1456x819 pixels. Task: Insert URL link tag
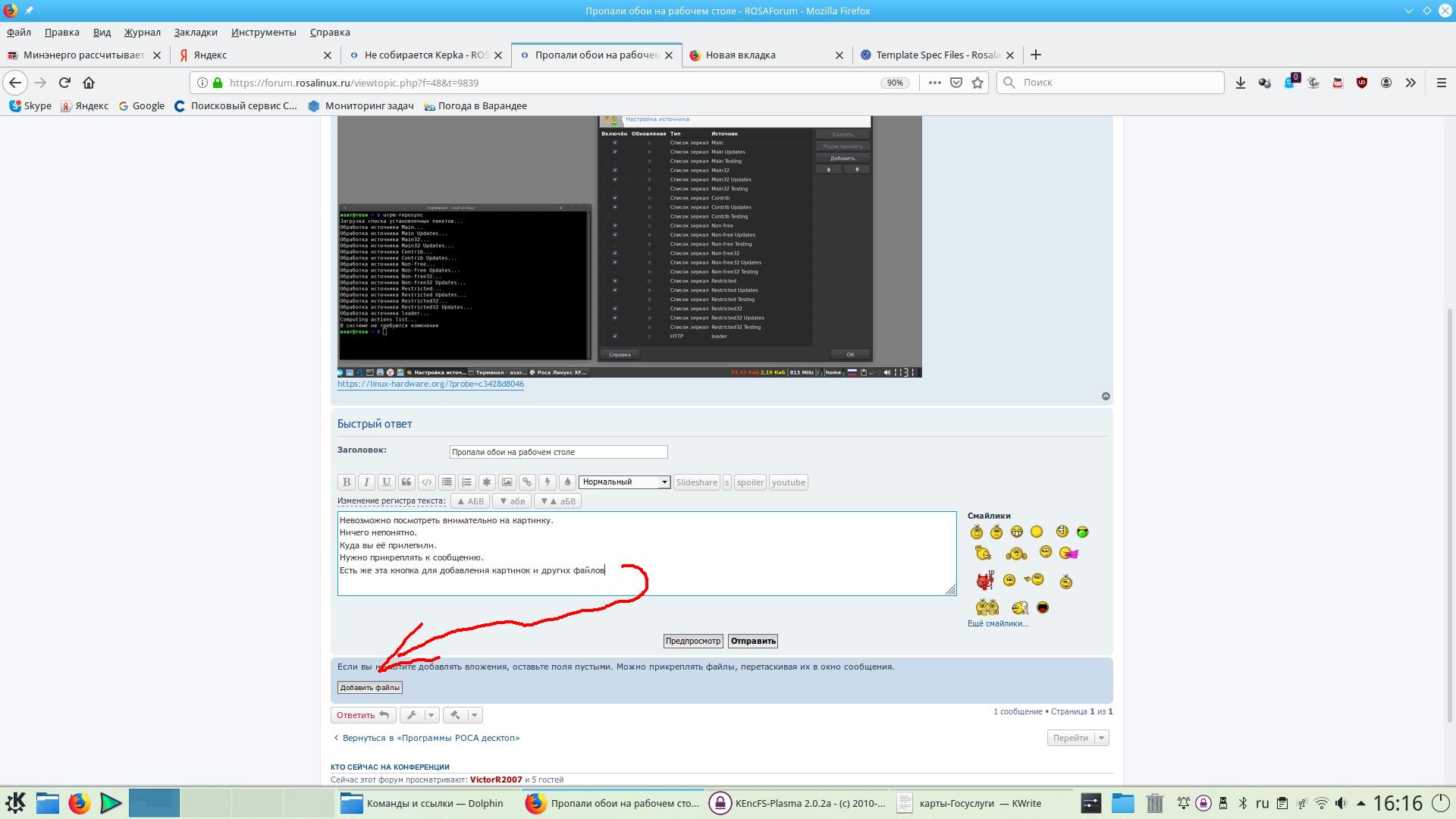[x=527, y=482]
